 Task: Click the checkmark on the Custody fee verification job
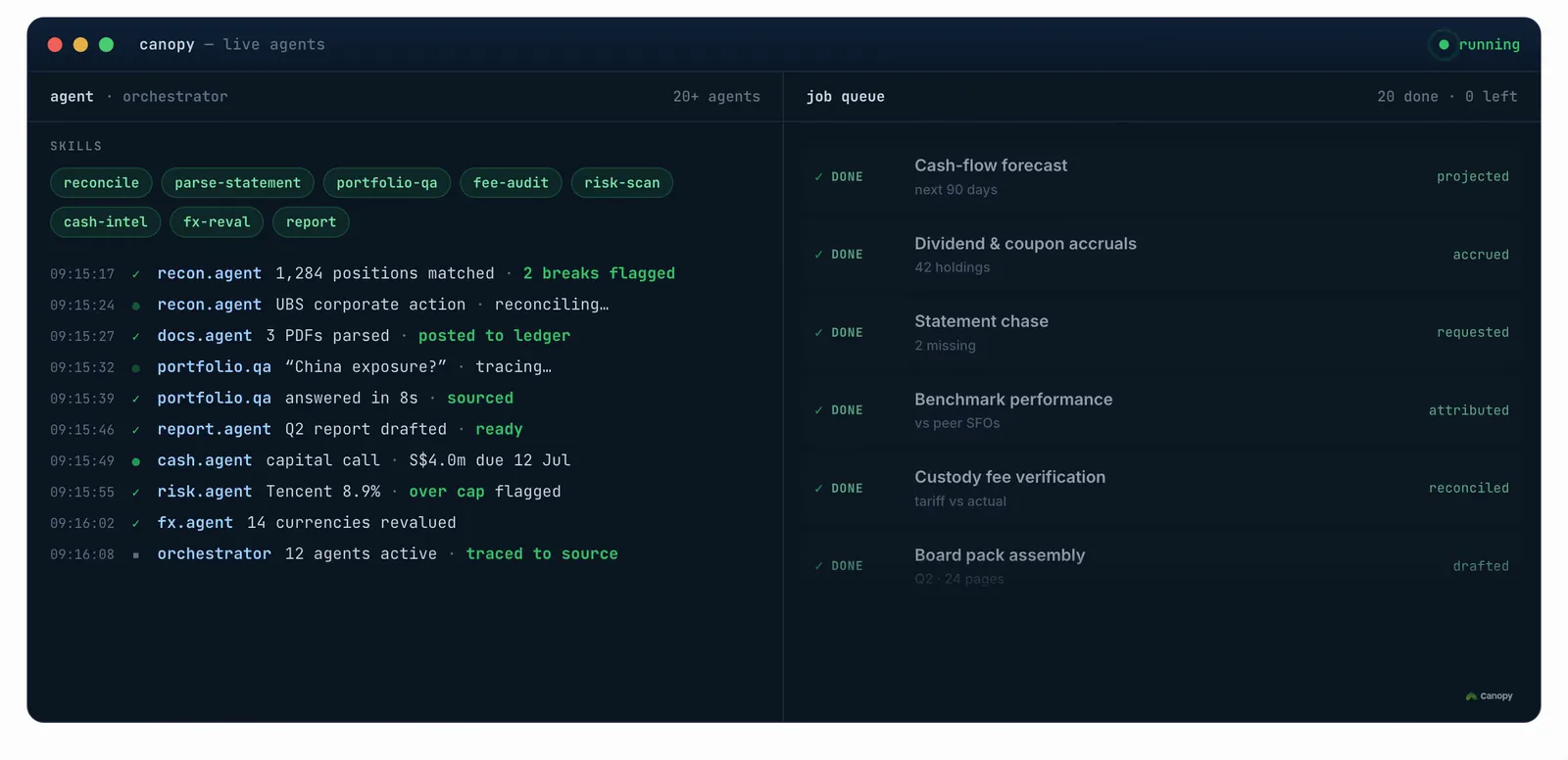coord(818,489)
